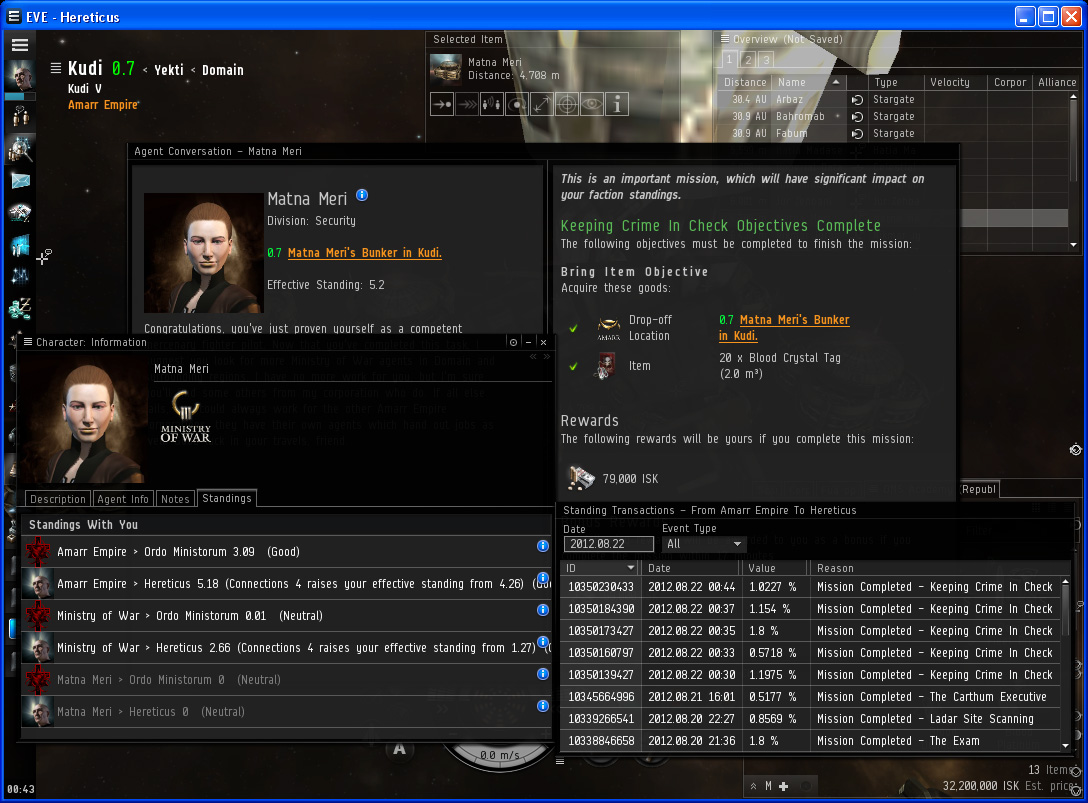Select the Fabum stargate row in Overview
1088x803 pixels.
coord(893,133)
